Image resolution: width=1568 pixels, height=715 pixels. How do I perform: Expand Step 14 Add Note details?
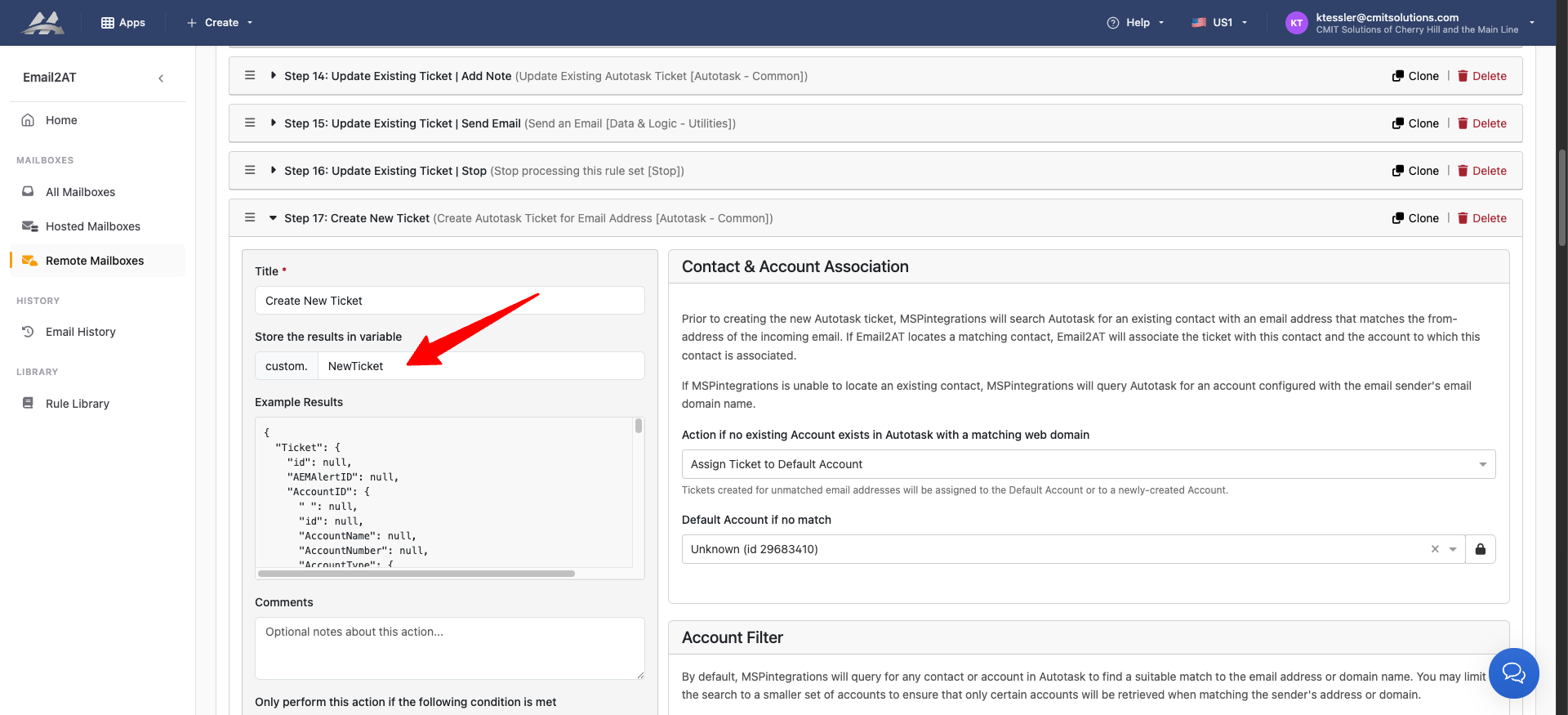pos(274,75)
